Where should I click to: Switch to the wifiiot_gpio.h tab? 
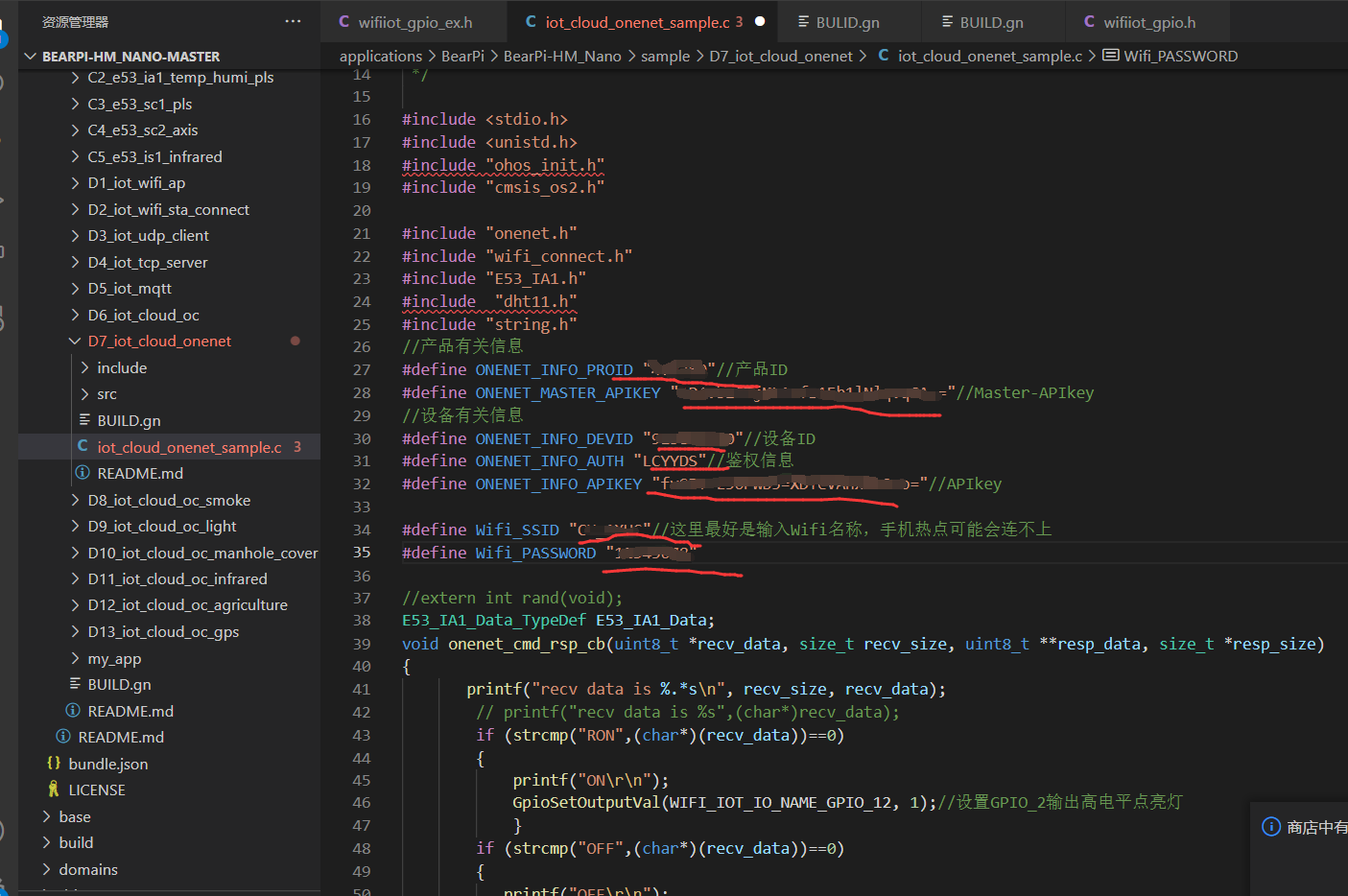click(x=1148, y=22)
